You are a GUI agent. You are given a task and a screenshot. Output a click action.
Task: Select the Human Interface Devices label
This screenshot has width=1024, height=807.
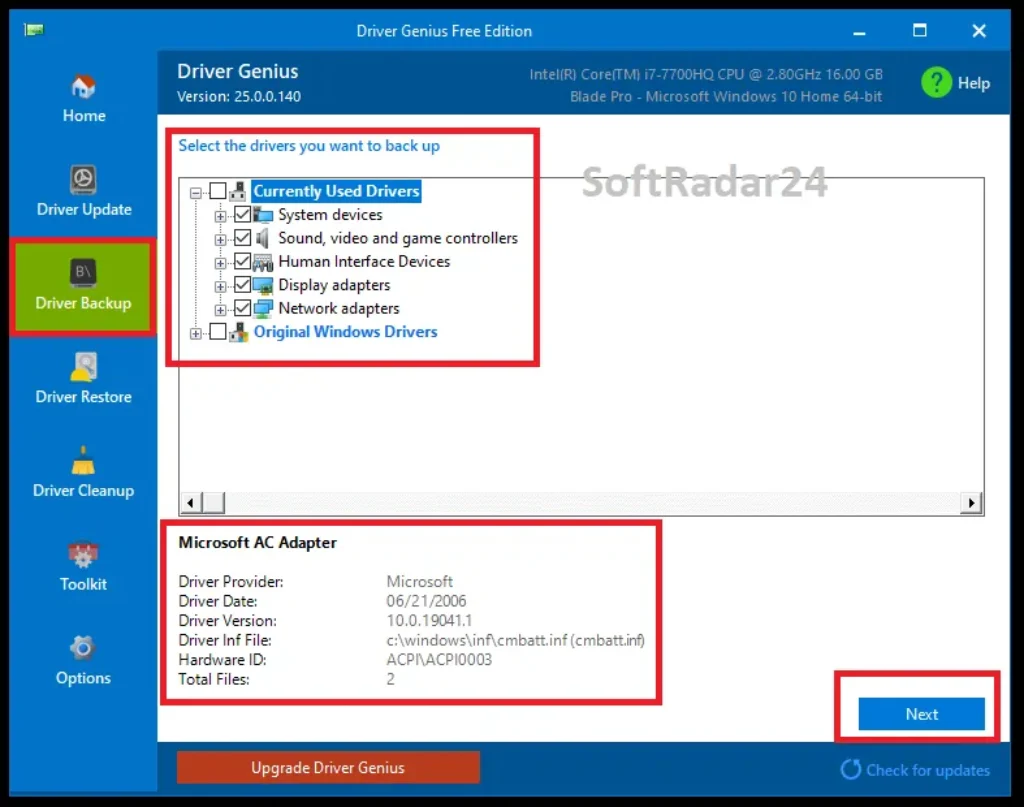pos(364,261)
